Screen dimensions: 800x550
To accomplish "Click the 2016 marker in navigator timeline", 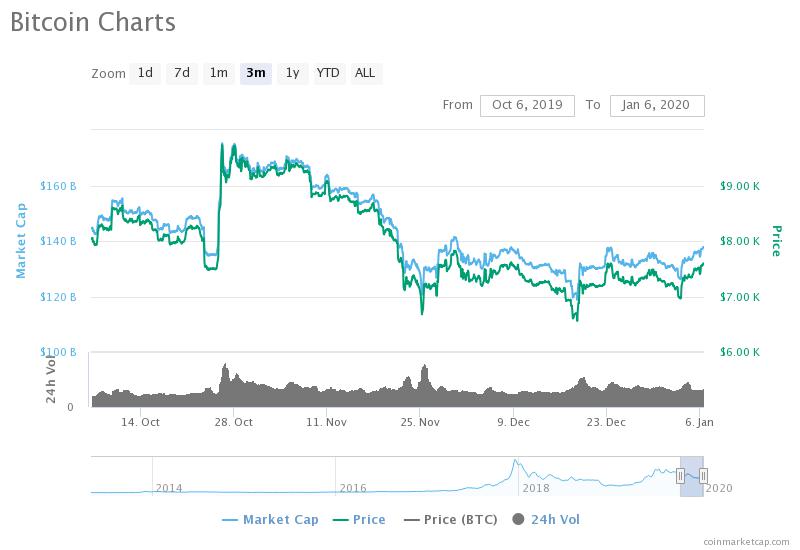I will coord(353,488).
